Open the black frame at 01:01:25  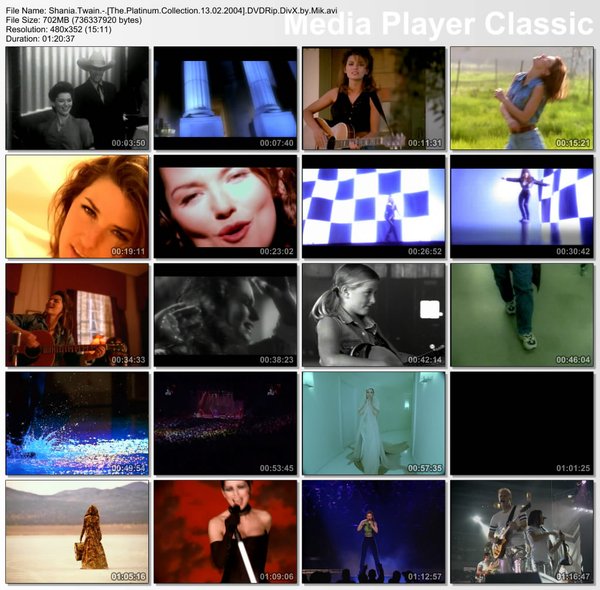522,424
